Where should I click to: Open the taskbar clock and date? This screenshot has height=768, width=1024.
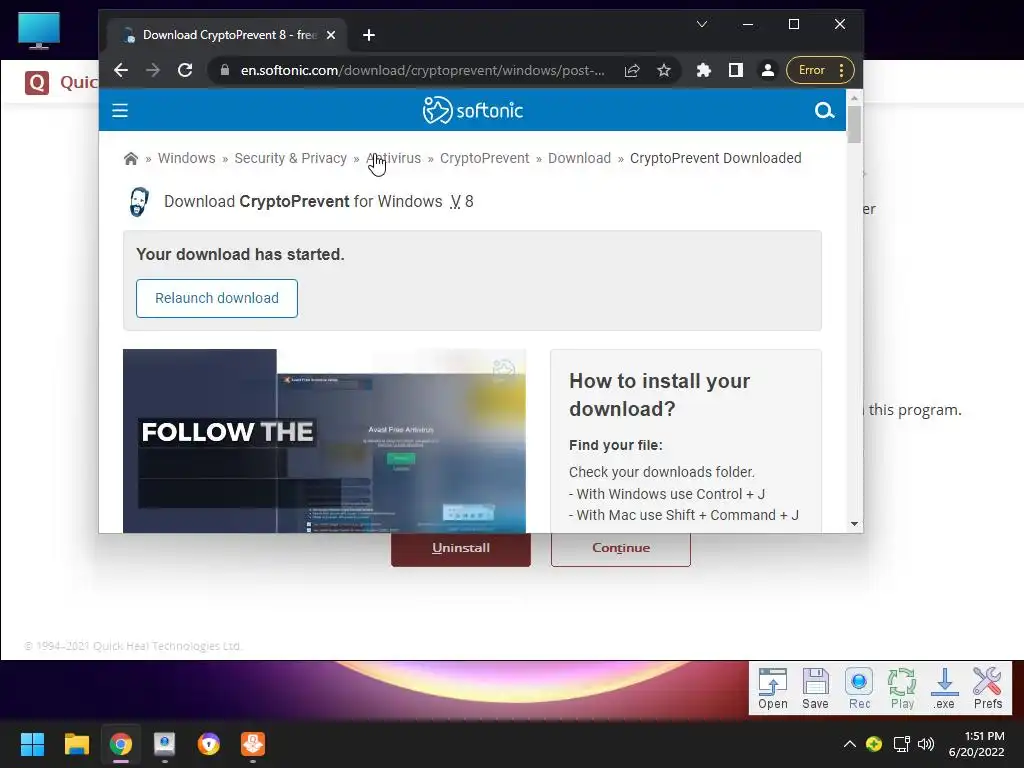point(976,744)
